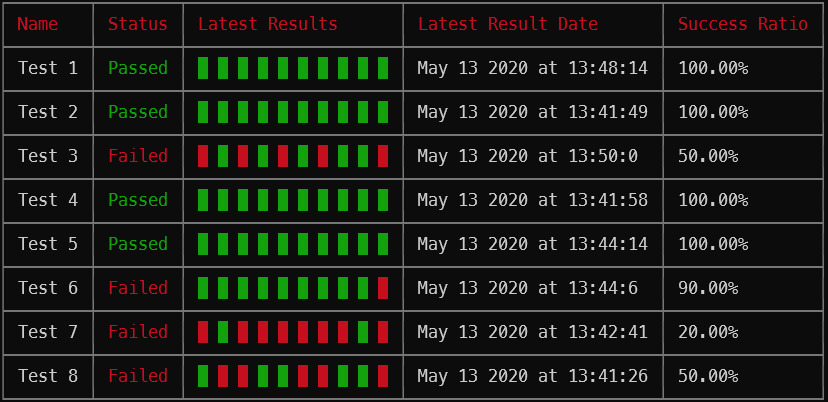This screenshot has width=828, height=402.
Task: Click the Name column header
Action: [x=37, y=24]
